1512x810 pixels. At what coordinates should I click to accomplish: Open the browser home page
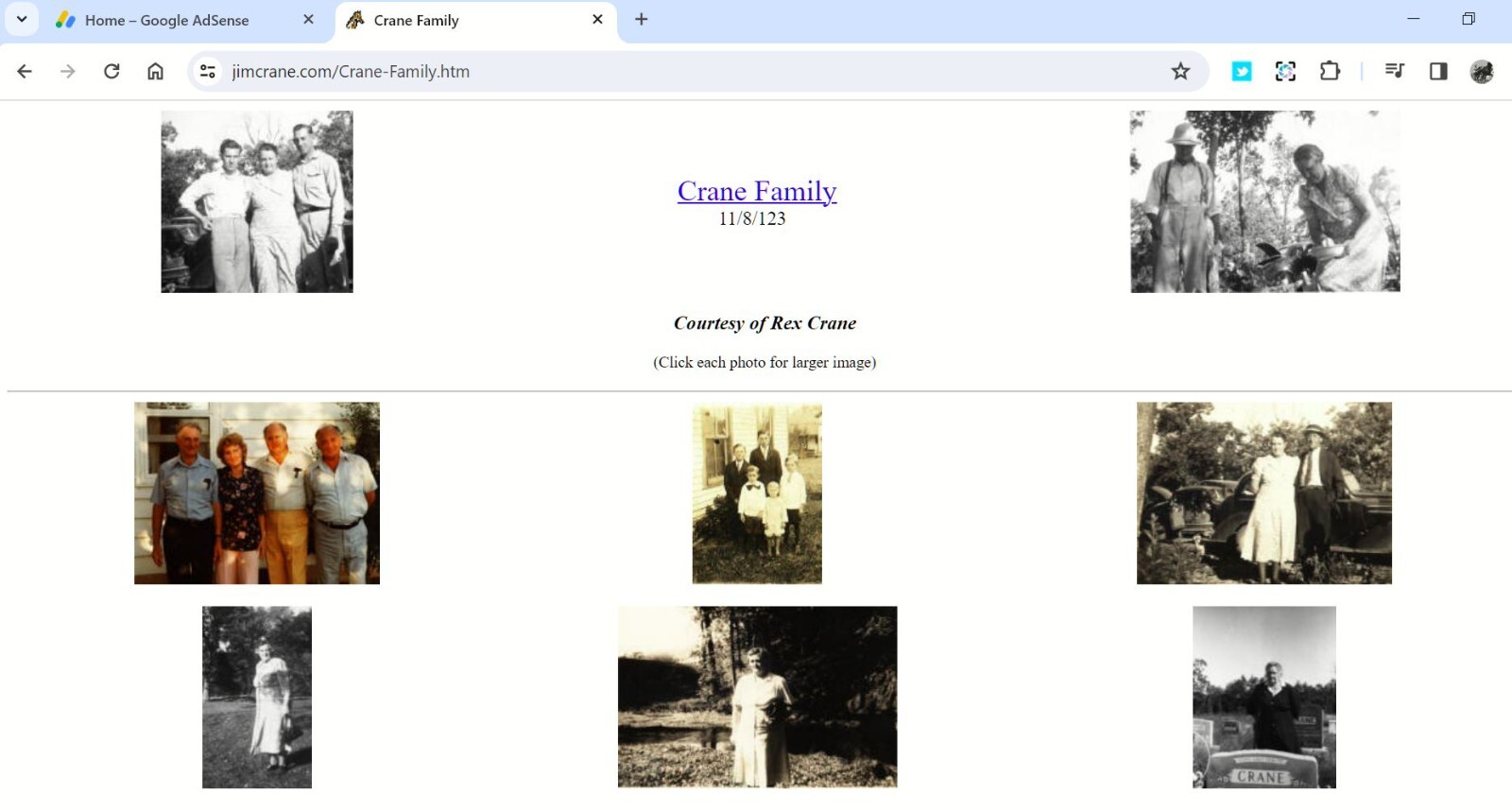pos(155,71)
